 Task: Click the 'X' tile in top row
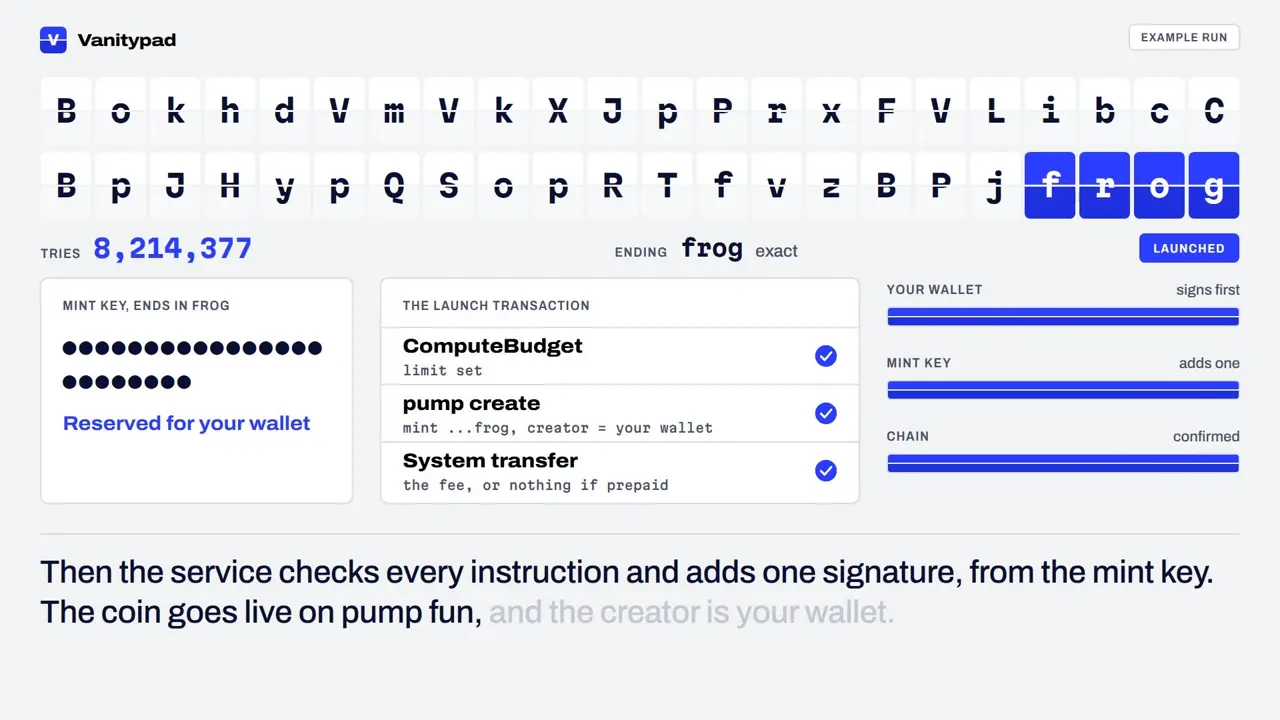(x=558, y=110)
